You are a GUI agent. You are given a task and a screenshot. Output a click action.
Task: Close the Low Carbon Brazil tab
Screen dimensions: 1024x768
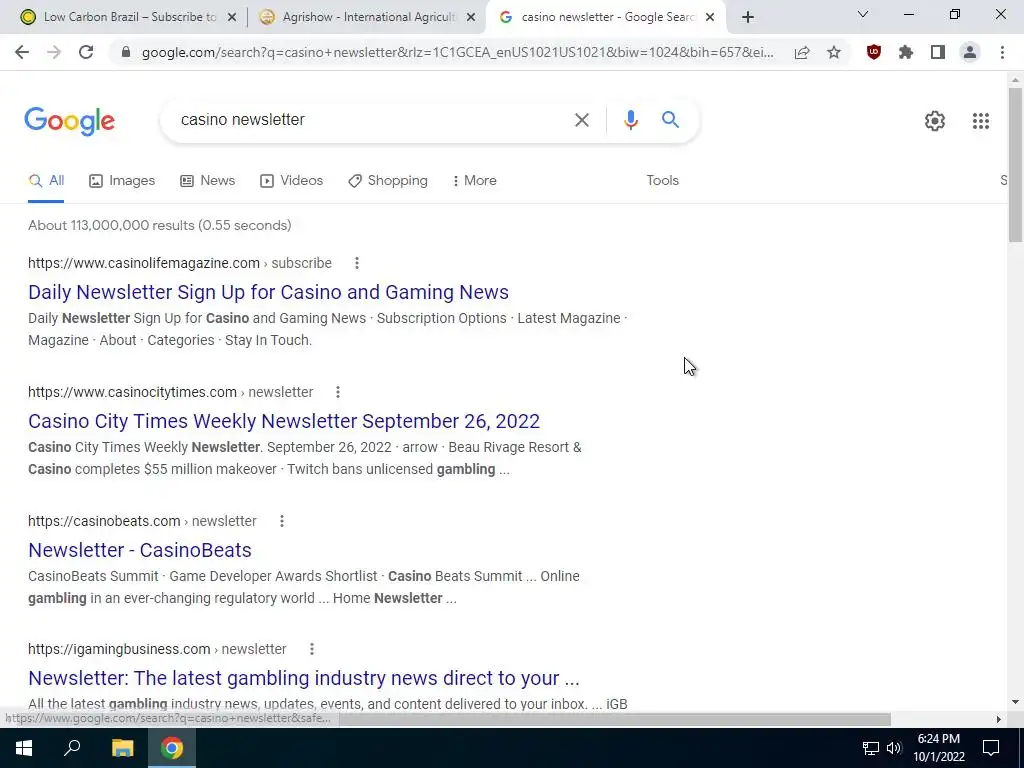[232, 17]
